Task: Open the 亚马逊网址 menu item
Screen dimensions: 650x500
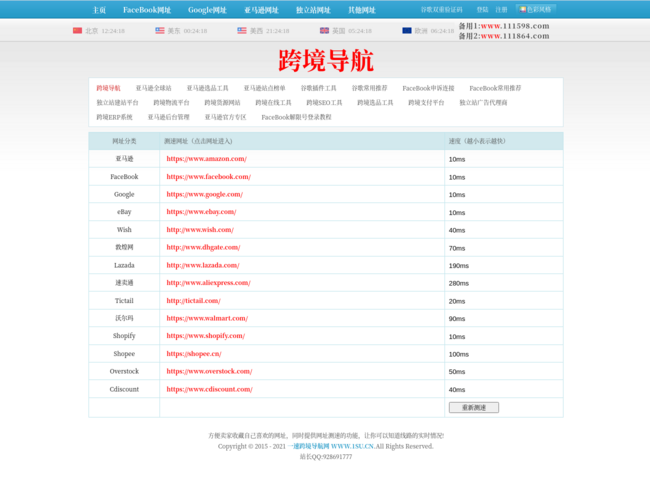Action: tap(261, 10)
